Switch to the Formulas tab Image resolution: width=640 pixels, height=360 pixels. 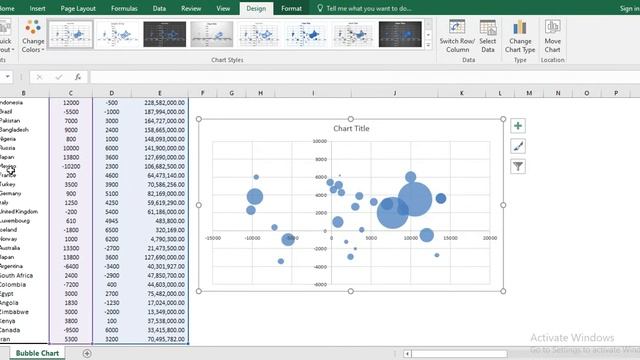tap(124, 8)
